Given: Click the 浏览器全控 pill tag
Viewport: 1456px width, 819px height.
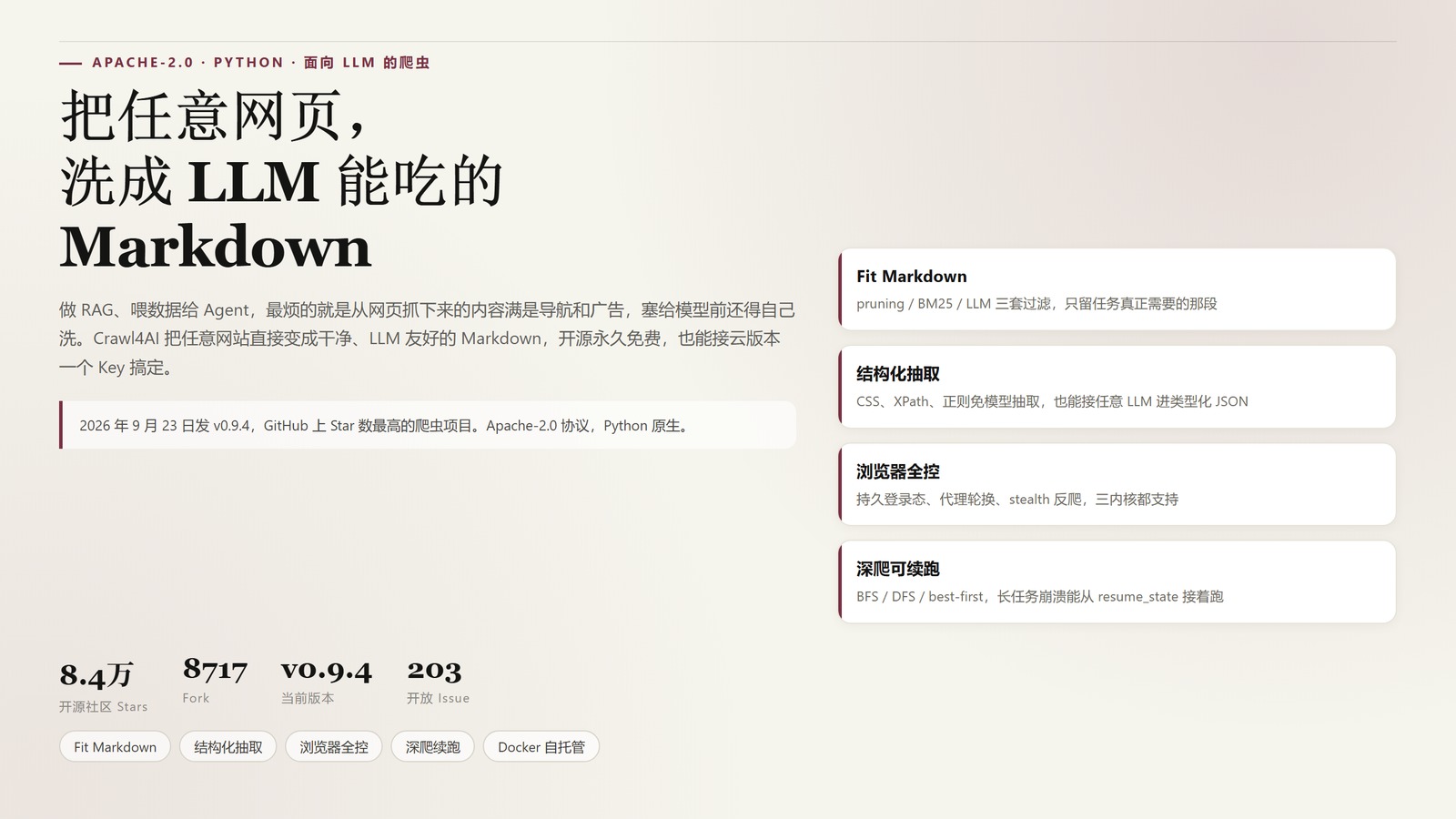Looking at the screenshot, I should tap(334, 747).
